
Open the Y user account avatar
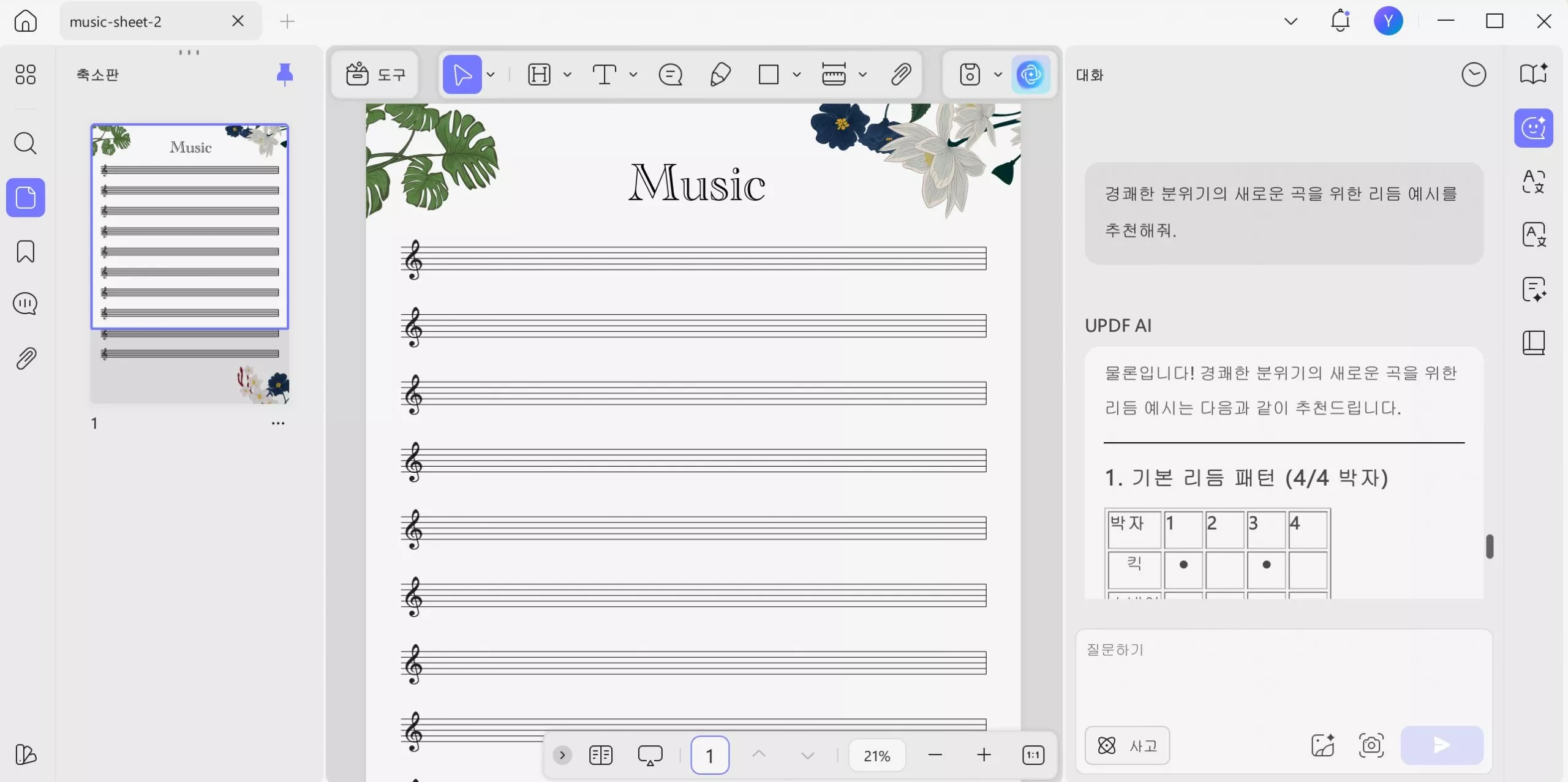(1388, 21)
